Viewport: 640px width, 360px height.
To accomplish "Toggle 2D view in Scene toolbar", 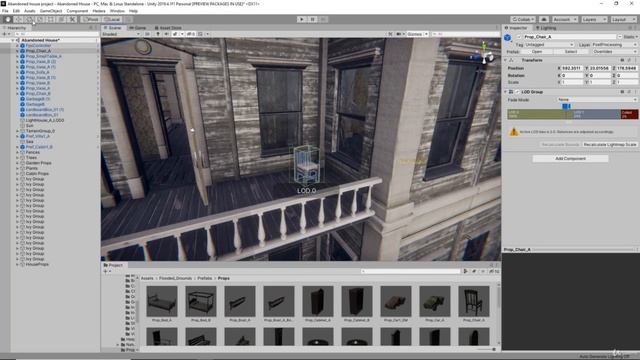I will coord(147,34).
